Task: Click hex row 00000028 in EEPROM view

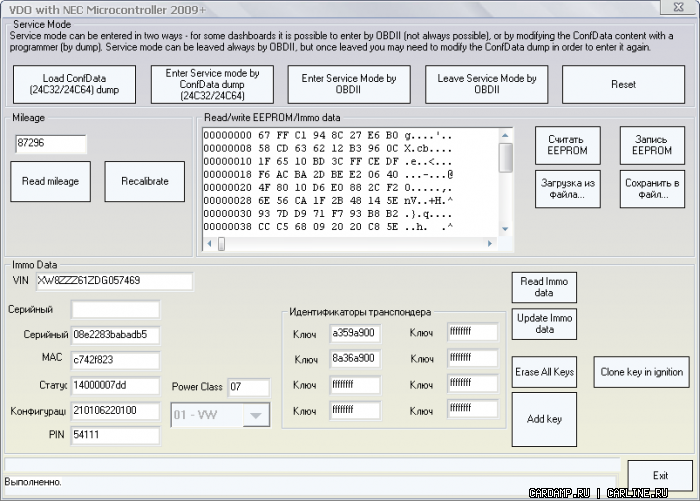Action: tap(328, 200)
